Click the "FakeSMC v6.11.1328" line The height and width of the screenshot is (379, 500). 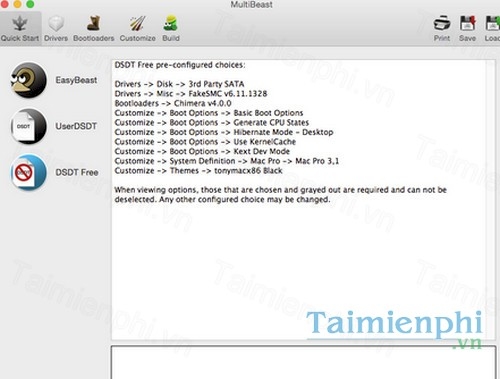[191, 93]
